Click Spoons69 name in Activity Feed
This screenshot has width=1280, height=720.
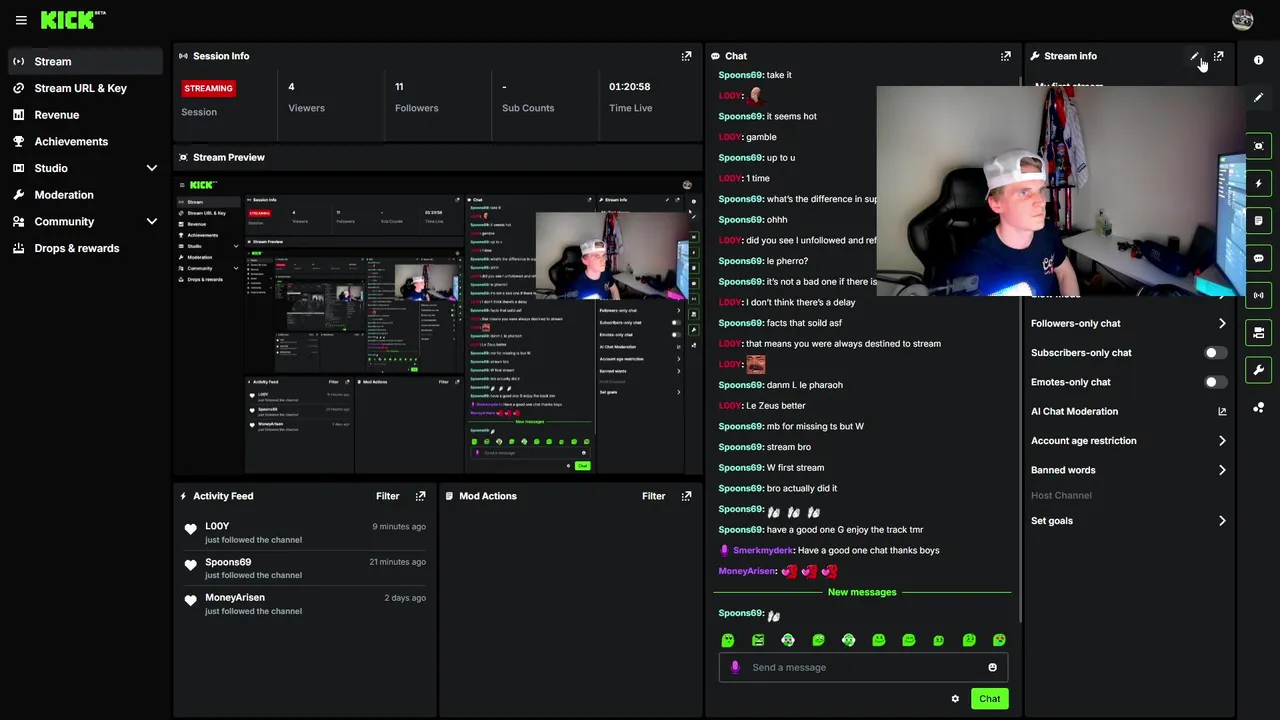coord(228,562)
